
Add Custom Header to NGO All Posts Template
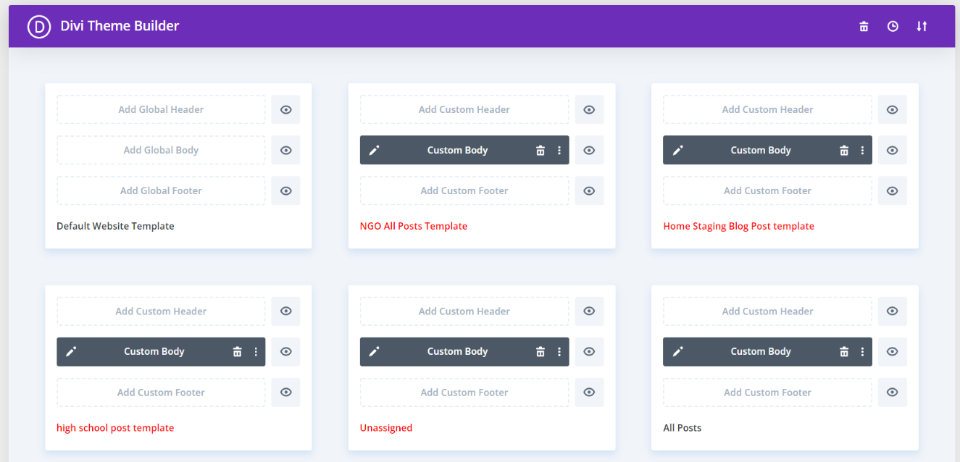tap(464, 110)
